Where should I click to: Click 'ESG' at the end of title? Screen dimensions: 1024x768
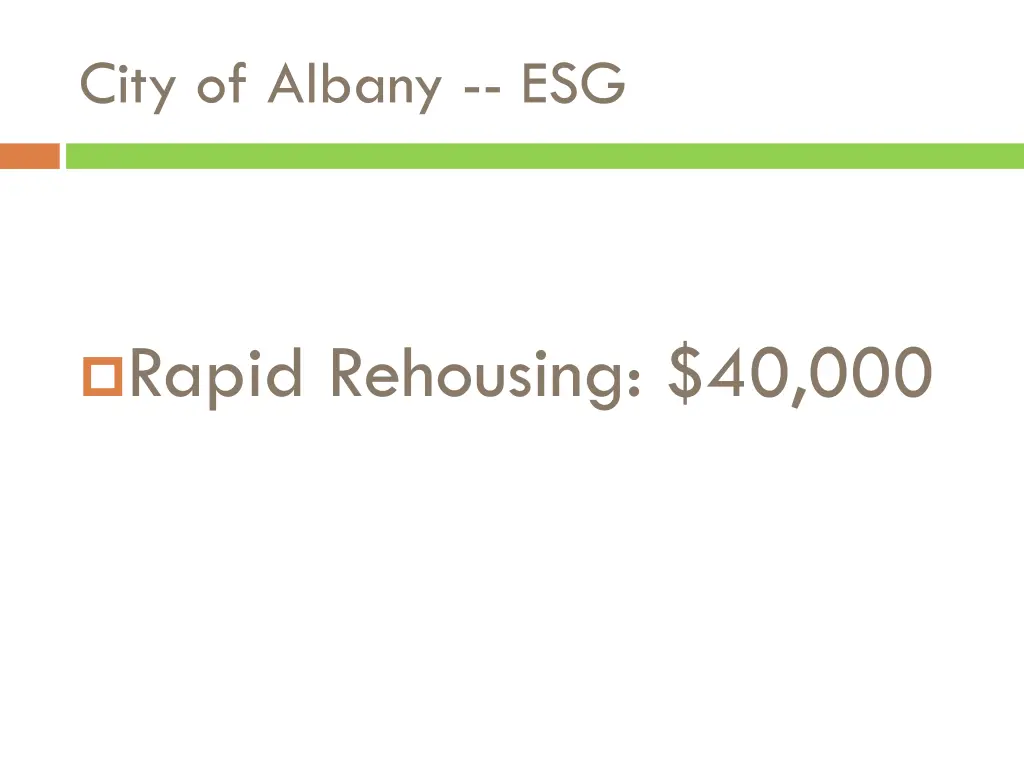[x=573, y=86]
